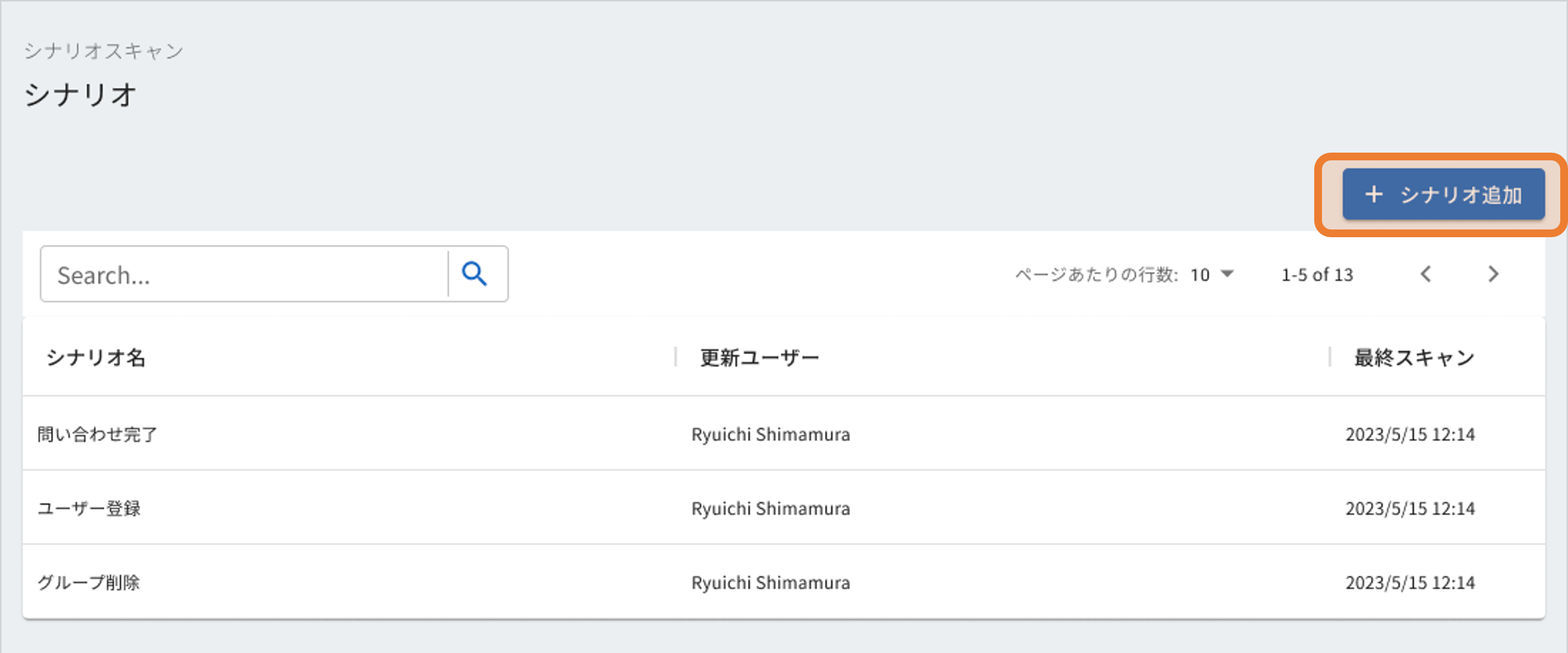Screen dimensions: 1568x653
Task: Click the magnifier search icon
Action: (475, 274)
